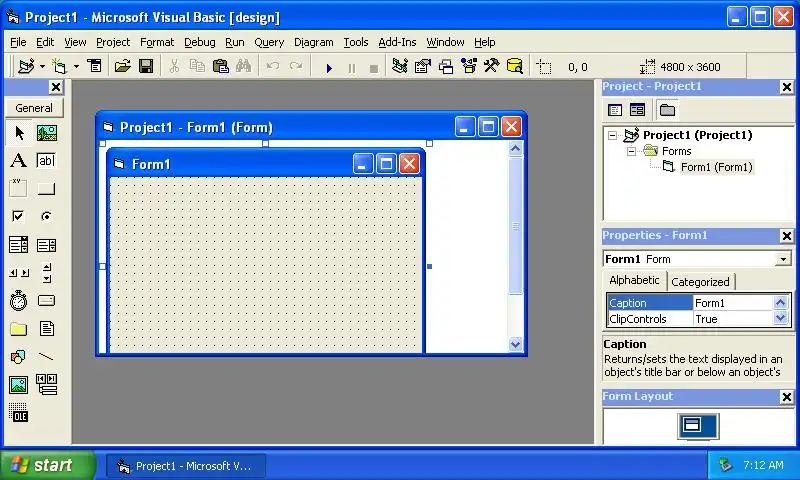800x480 pixels.
Task: Click the End stop button in the toolbar
Action: coord(374,68)
